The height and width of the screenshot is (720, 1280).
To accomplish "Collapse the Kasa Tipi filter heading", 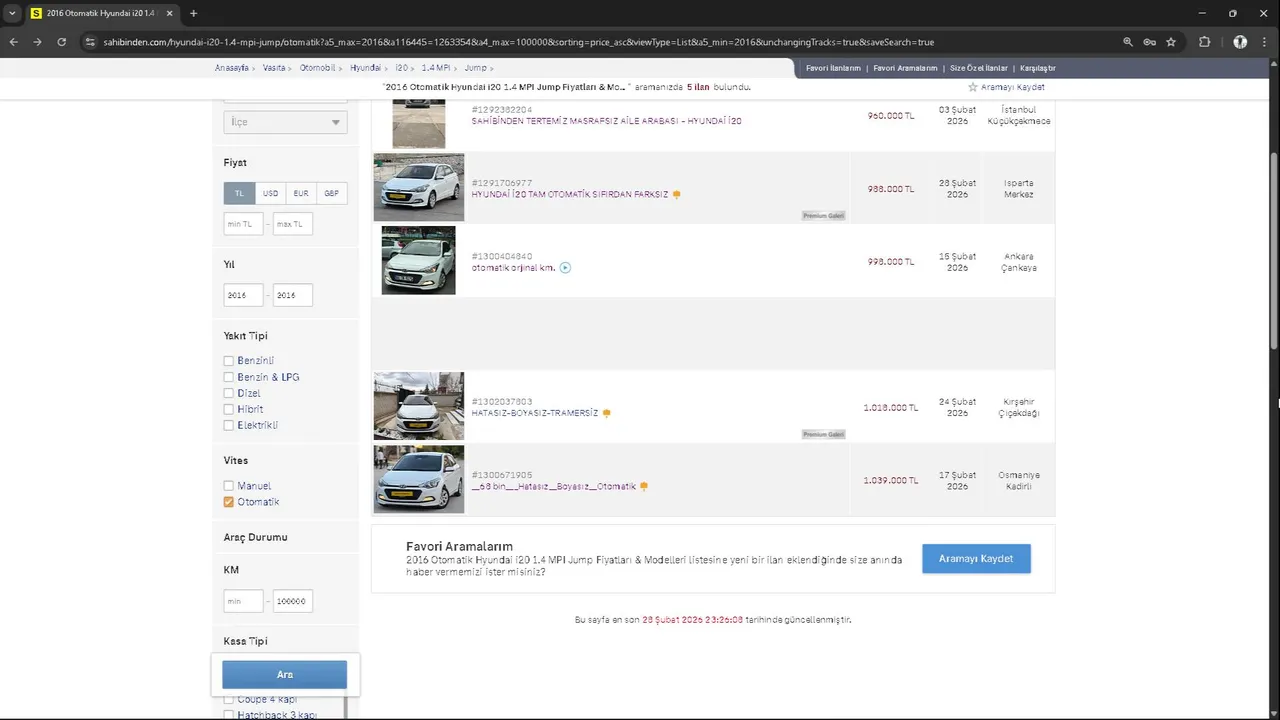I will pos(246,641).
